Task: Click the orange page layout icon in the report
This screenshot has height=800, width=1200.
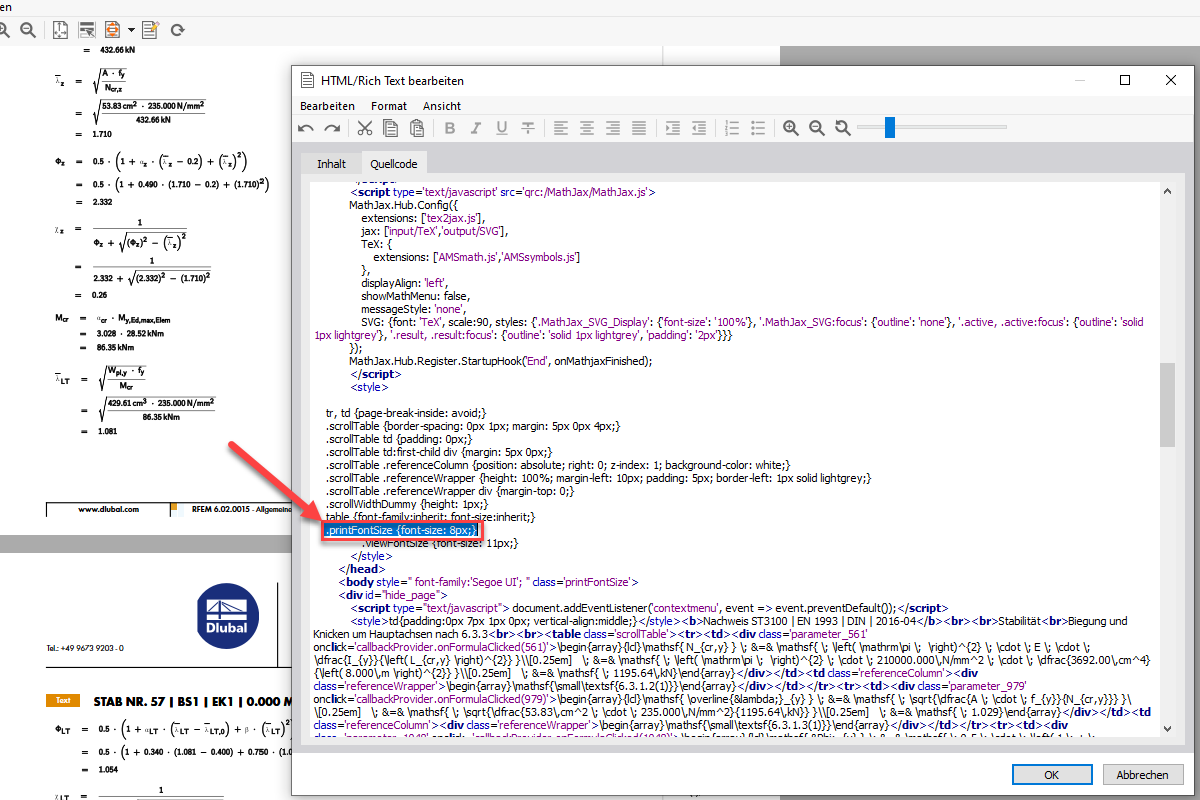Action: point(111,30)
